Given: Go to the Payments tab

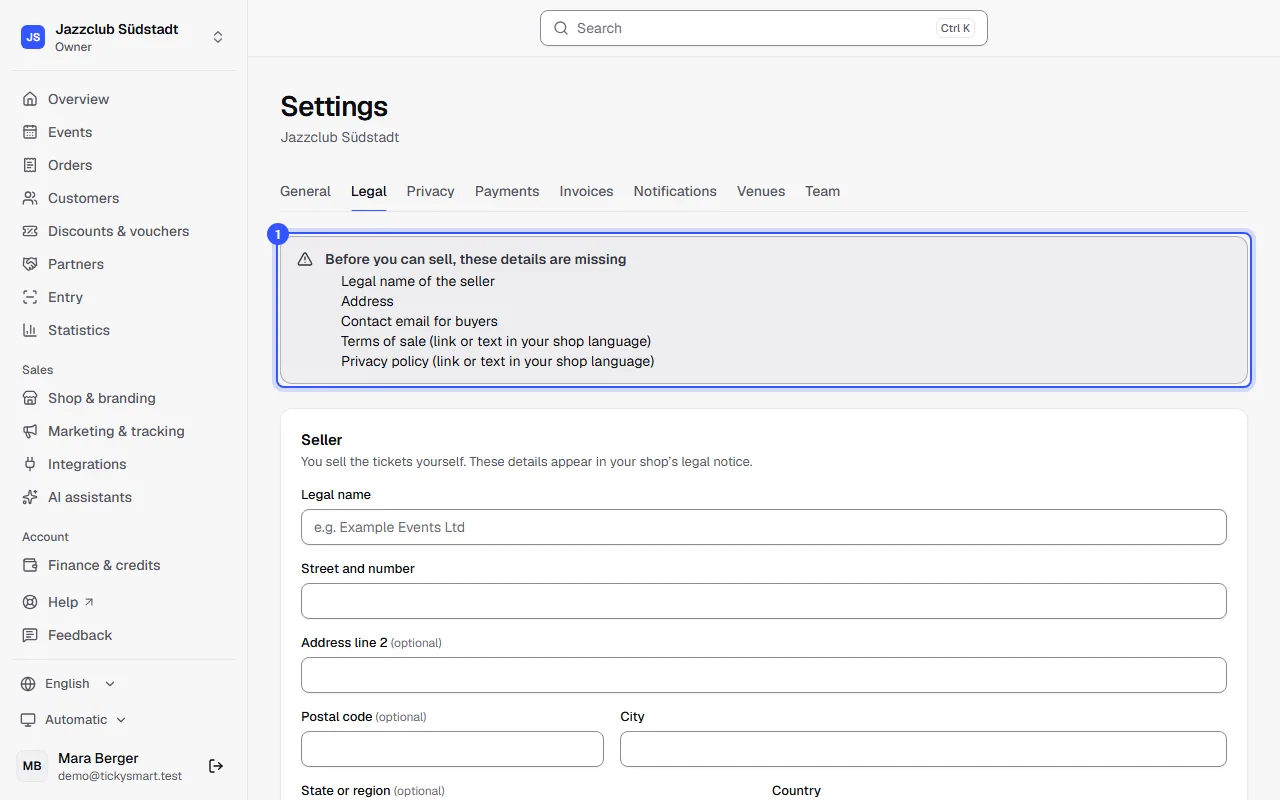Looking at the screenshot, I should (x=507, y=191).
